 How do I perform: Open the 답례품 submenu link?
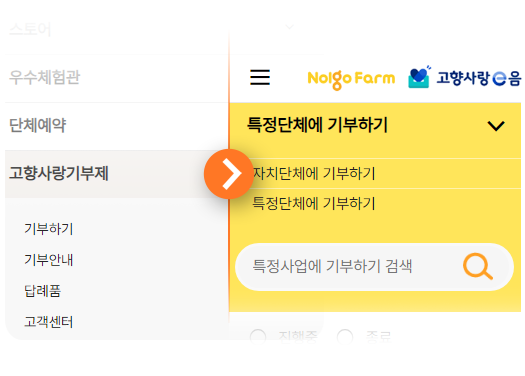click(x=43, y=291)
